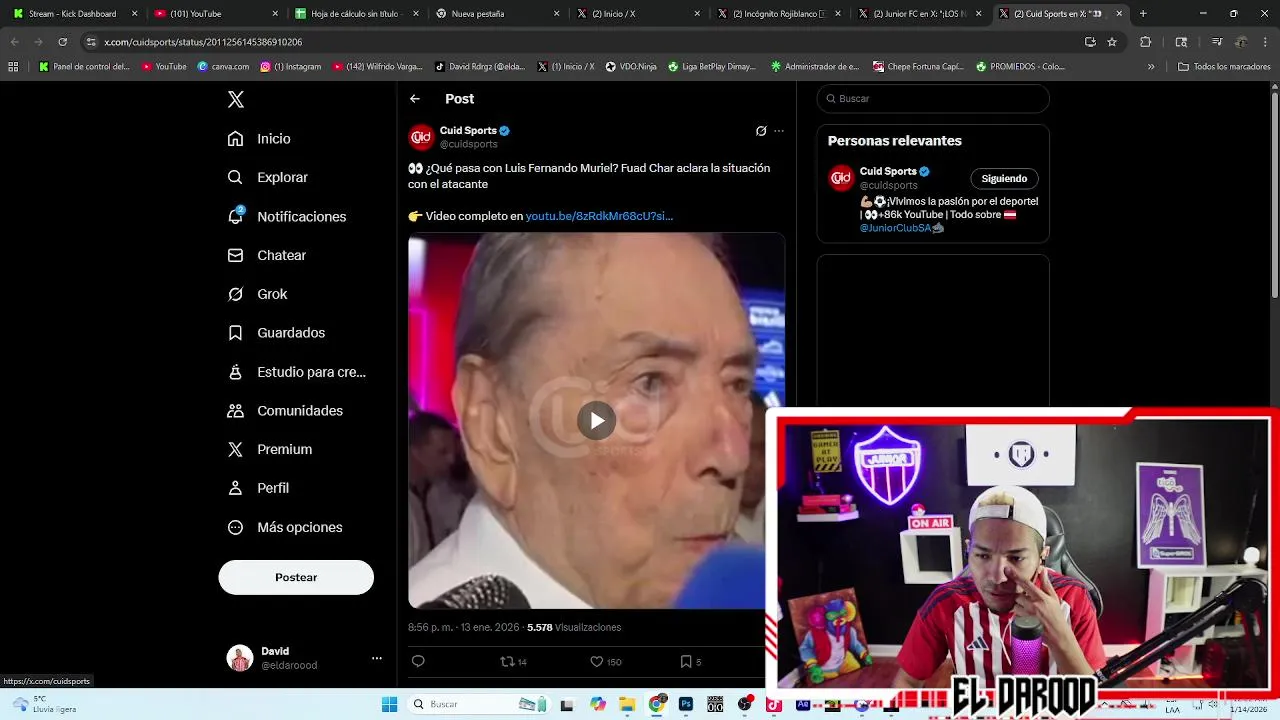Open Chatear messages
This screenshot has height=720, width=1280.
267,255
